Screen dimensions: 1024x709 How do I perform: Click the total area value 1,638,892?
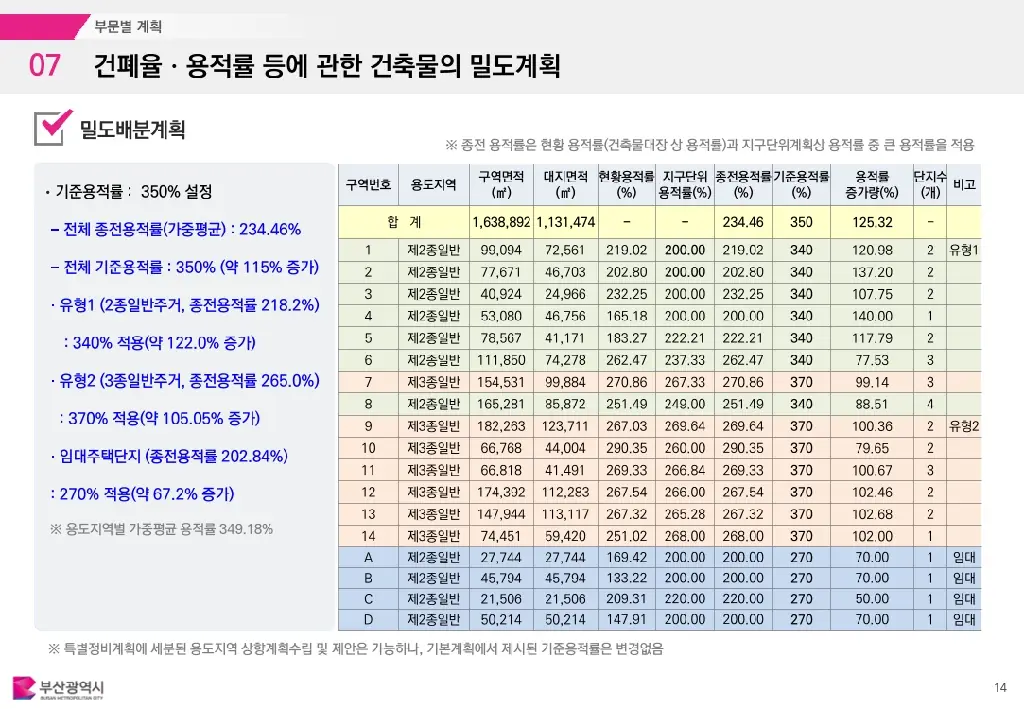(500, 221)
